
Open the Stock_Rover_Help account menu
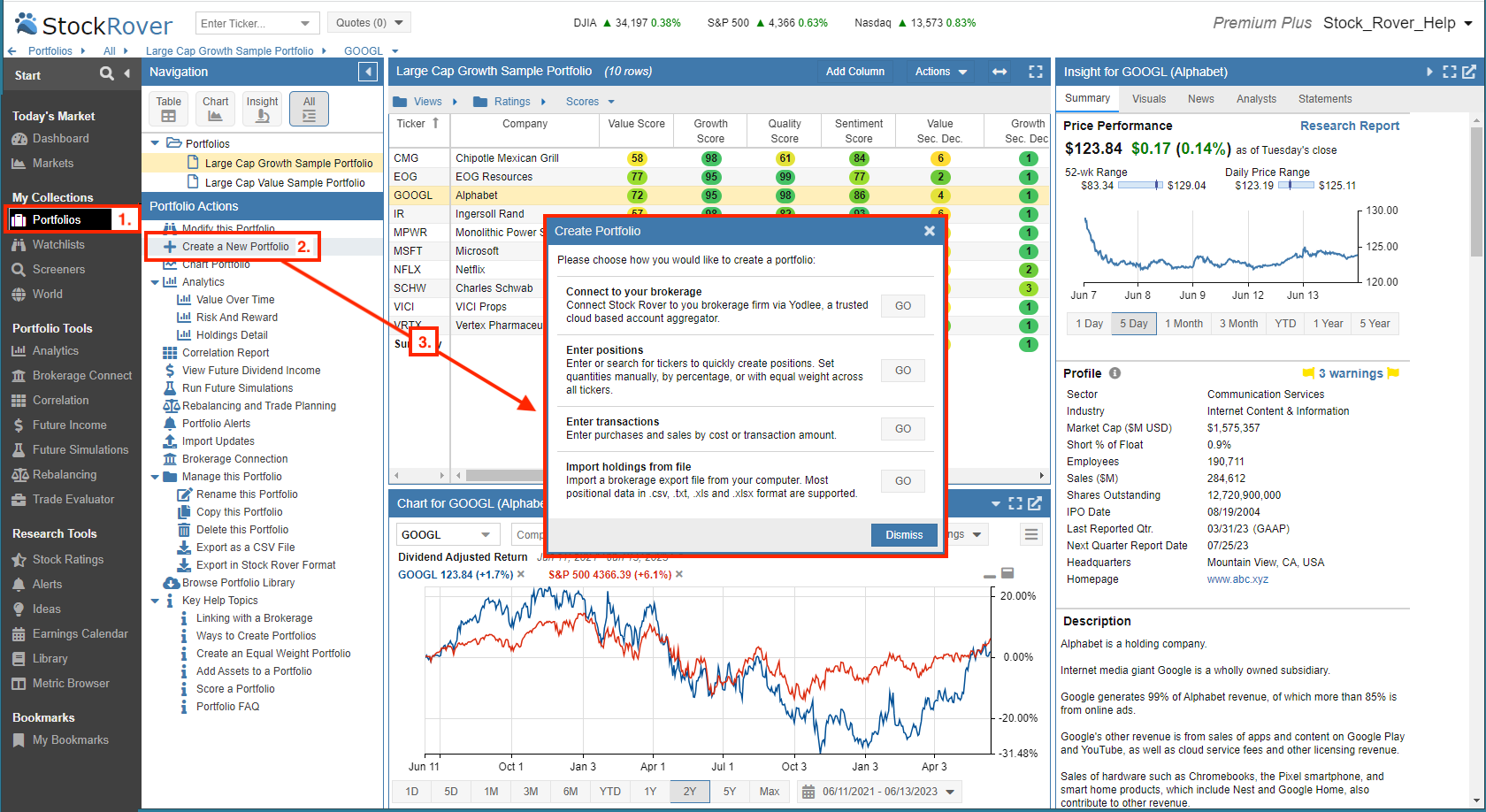coord(1398,23)
